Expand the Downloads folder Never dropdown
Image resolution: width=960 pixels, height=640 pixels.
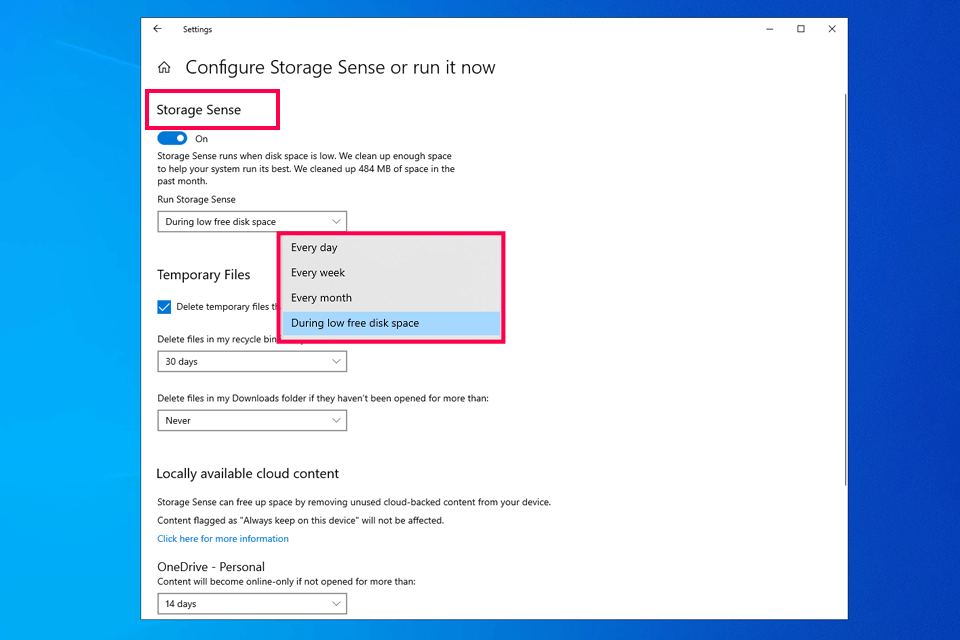tap(252, 421)
